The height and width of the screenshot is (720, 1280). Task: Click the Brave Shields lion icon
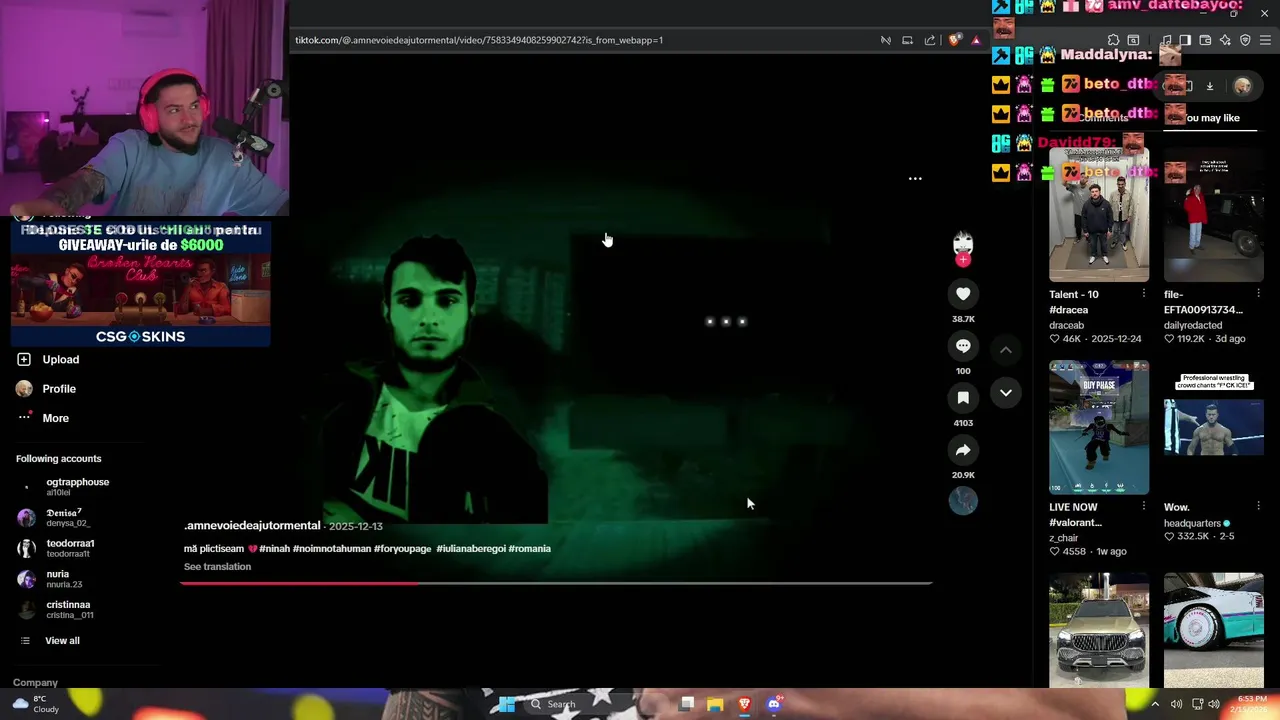[954, 40]
